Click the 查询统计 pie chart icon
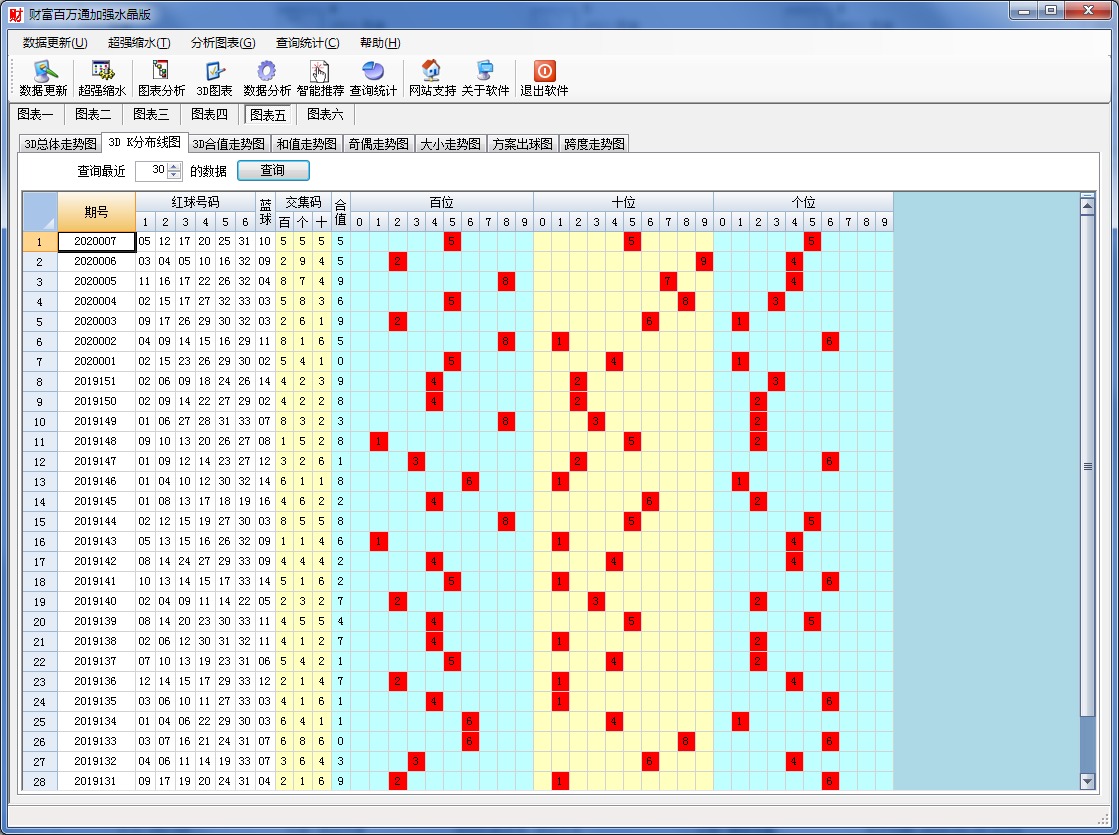Image resolution: width=1119 pixels, height=835 pixels. pyautogui.click(x=373, y=78)
